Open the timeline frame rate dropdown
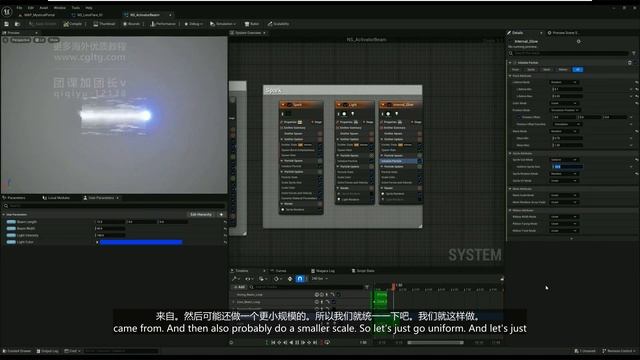The height and width of the screenshot is (360, 640). pyautogui.click(x=320, y=279)
